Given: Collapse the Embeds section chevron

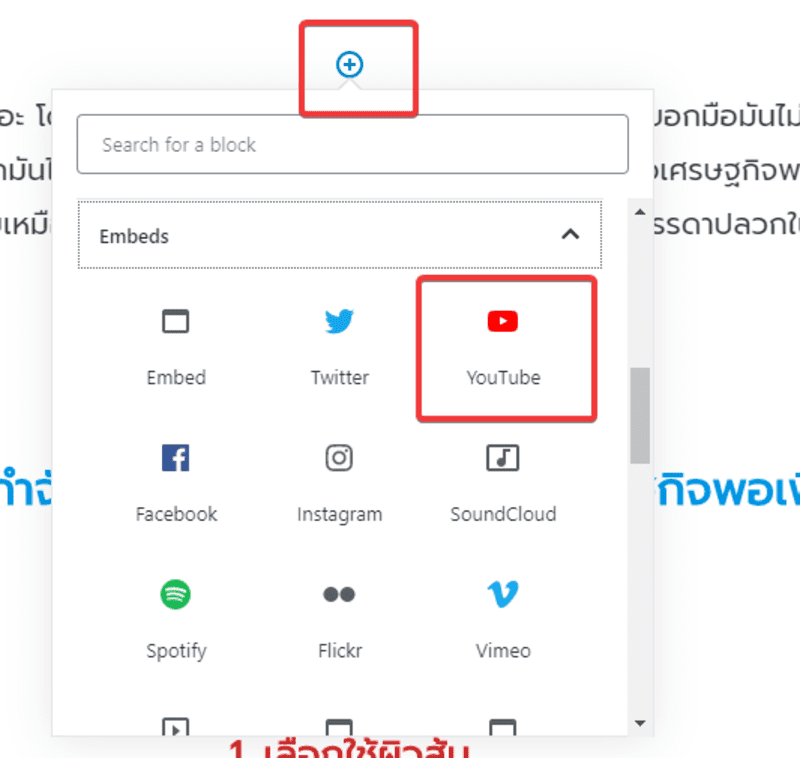Looking at the screenshot, I should 570,234.
